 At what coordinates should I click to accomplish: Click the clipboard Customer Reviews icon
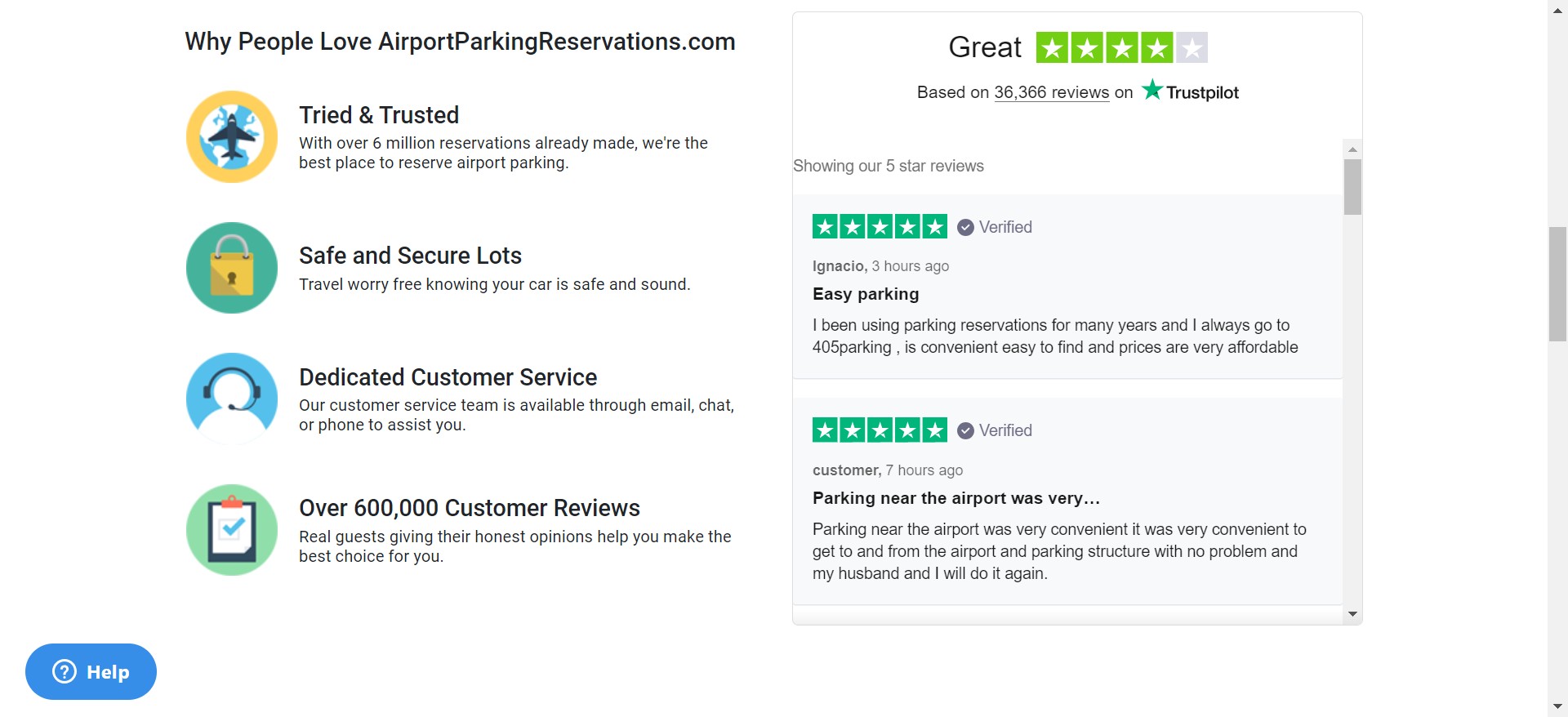[232, 530]
